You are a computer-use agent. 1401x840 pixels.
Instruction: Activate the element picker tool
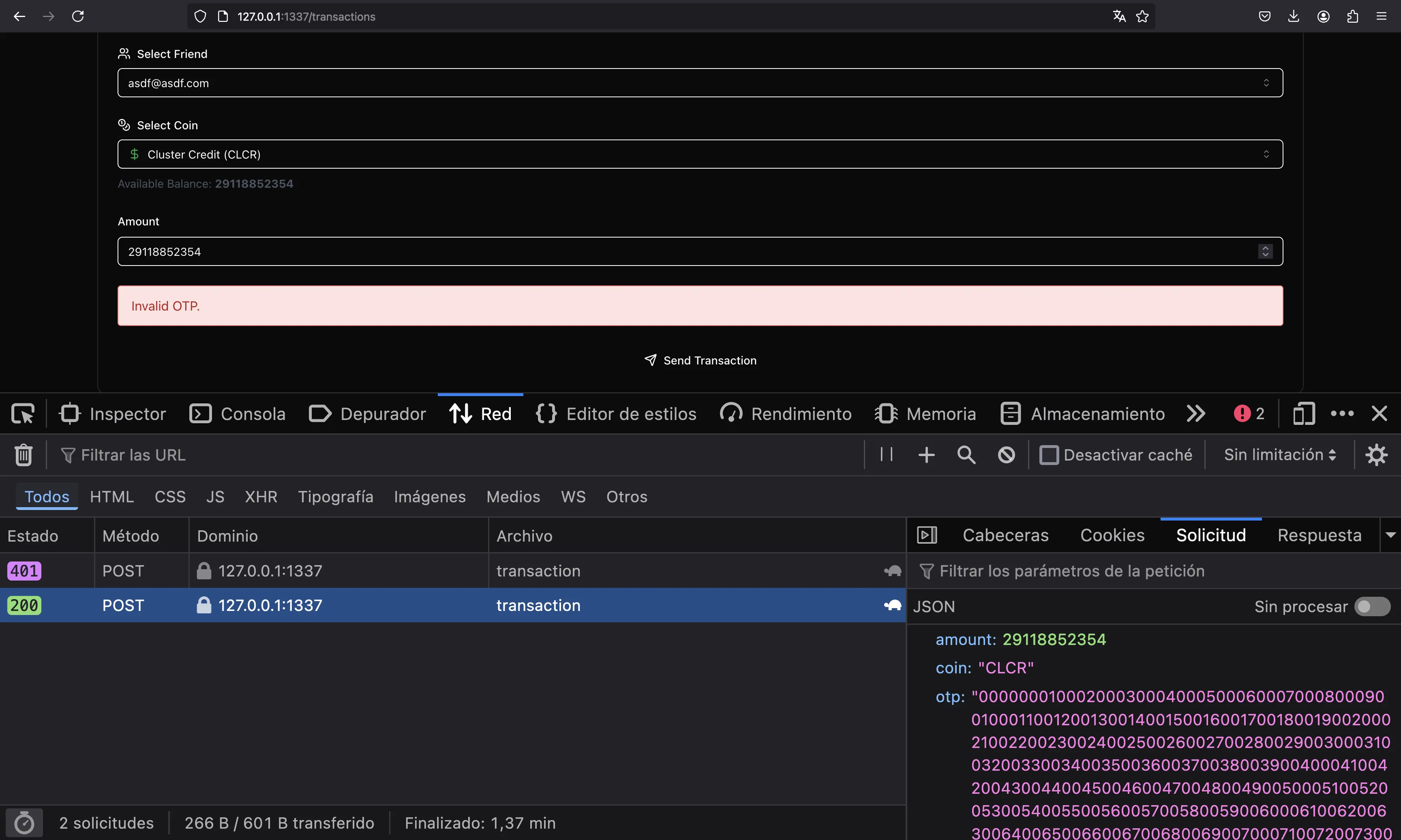coord(23,414)
